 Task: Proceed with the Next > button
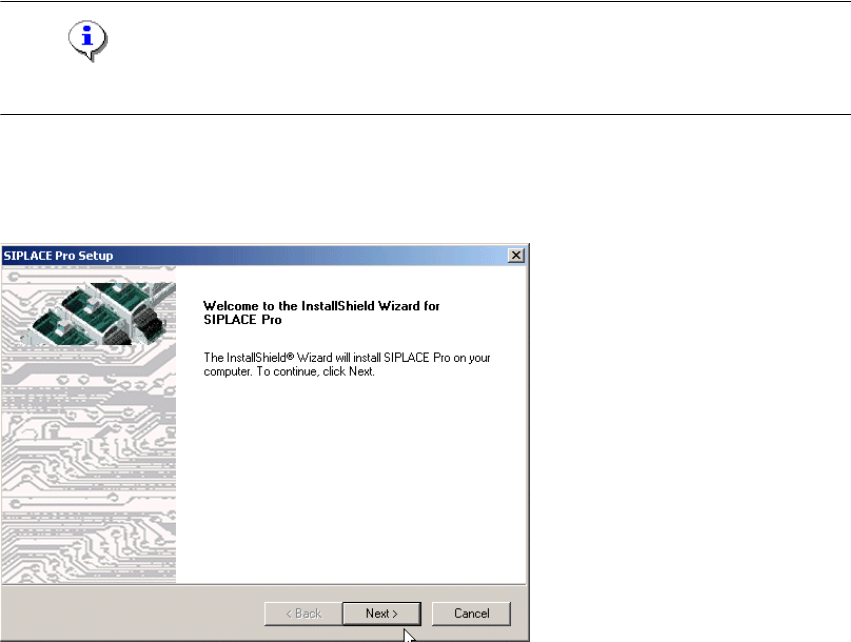382,613
